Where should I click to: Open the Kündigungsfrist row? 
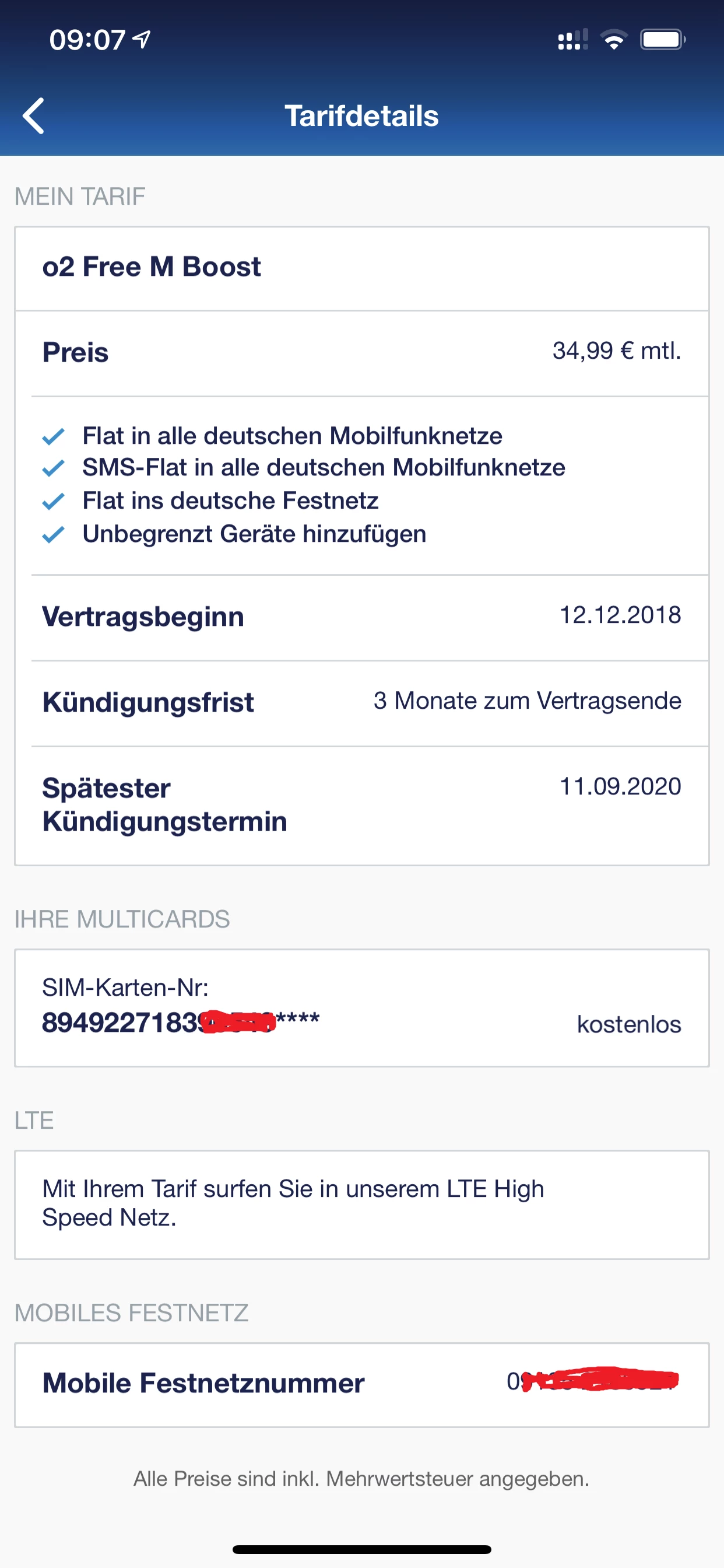point(361,702)
